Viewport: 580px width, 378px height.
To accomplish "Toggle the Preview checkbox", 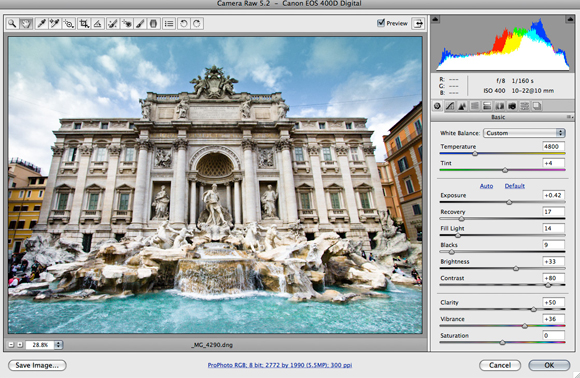I will (x=381, y=23).
